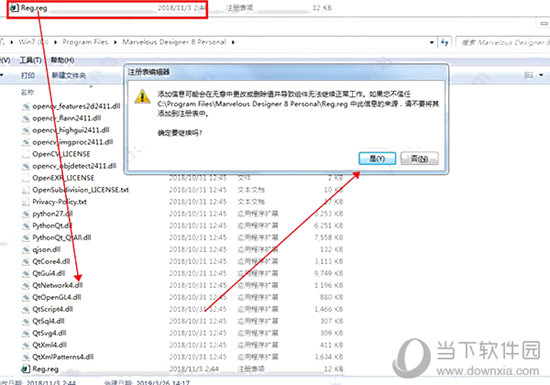The image size is (550, 385).
Task: Click the Reg.reg icon in bottom row
Action: (x=26, y=369)
